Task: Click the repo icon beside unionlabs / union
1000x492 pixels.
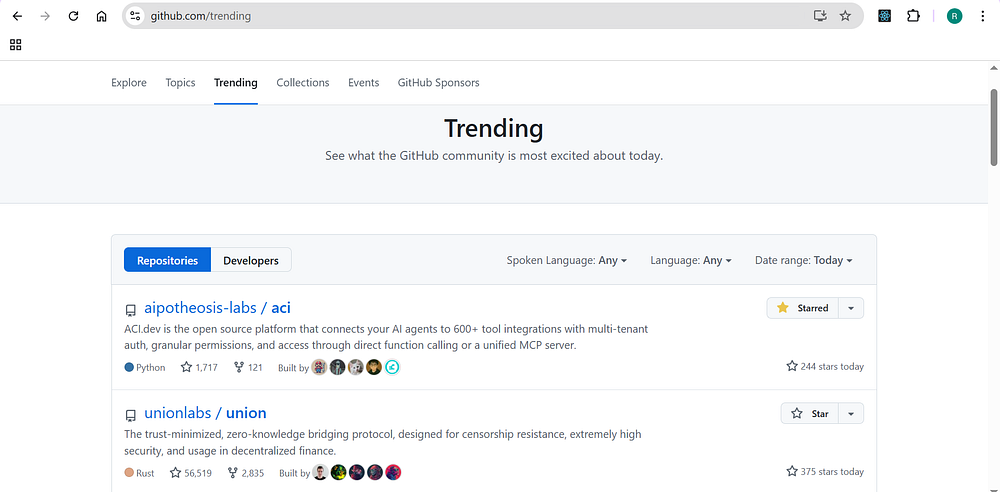Action: click(131, 415)
